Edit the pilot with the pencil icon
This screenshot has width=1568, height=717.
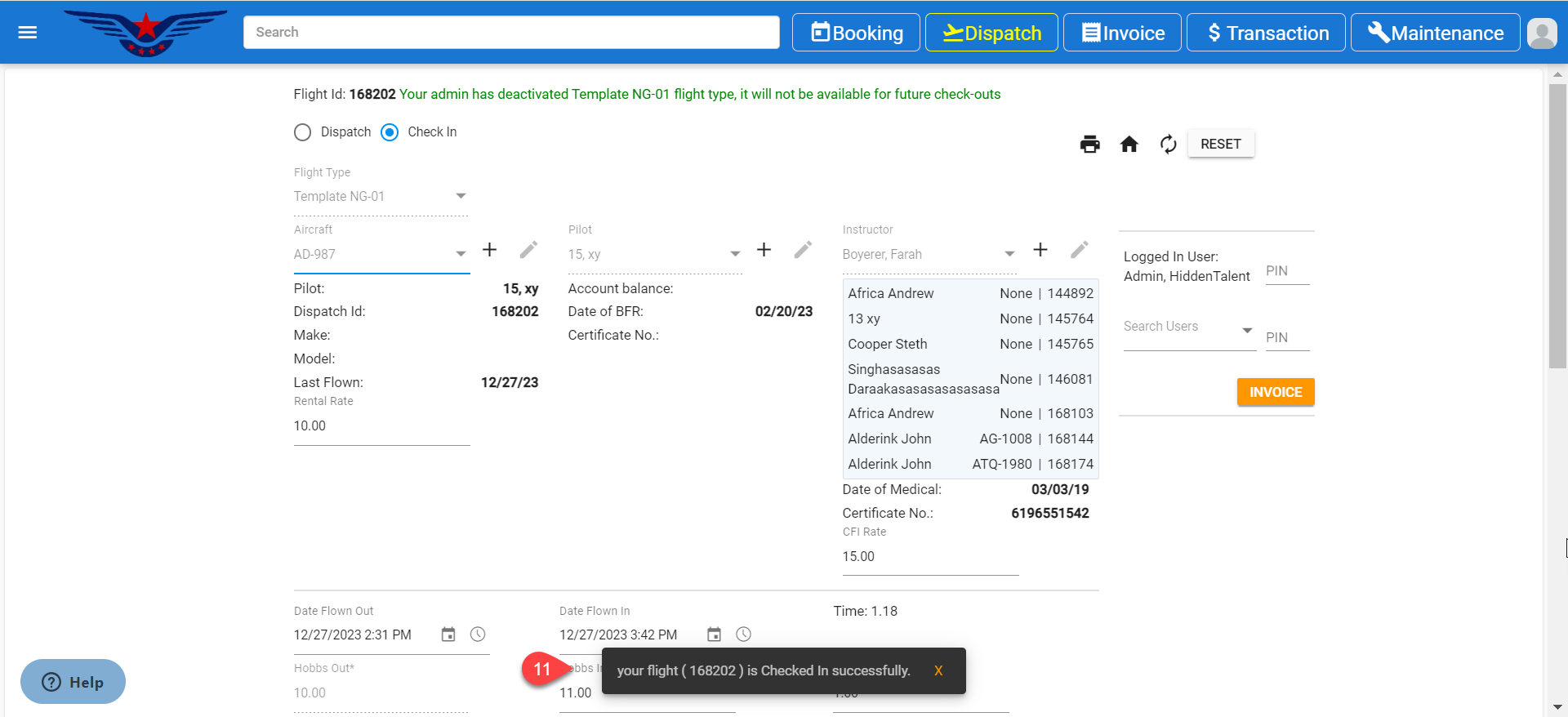point(803,250)
